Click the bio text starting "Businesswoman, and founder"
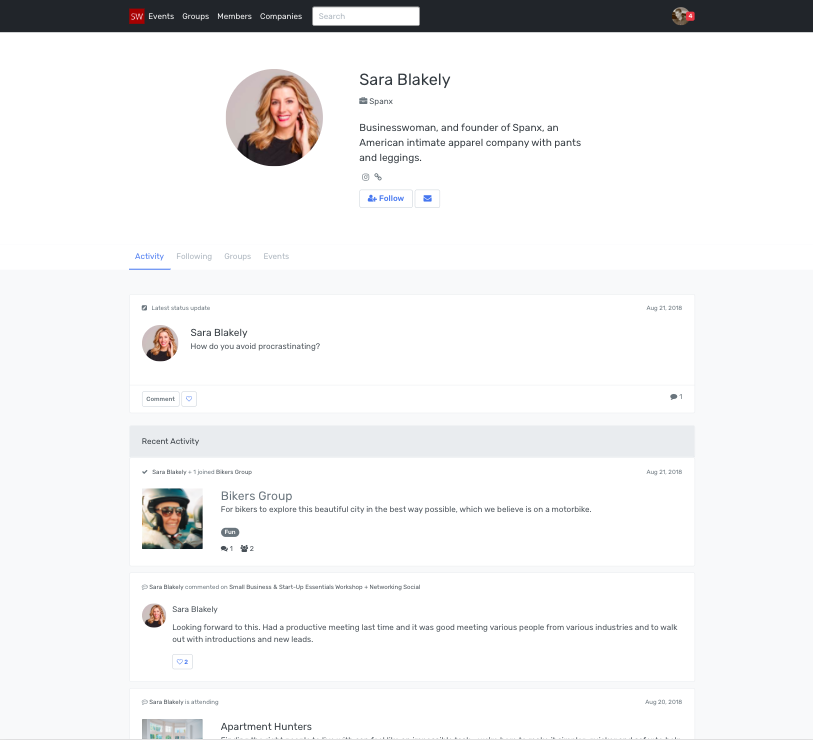Image resolution: width=813 pixels, height=740 pixels. point(470,143)
